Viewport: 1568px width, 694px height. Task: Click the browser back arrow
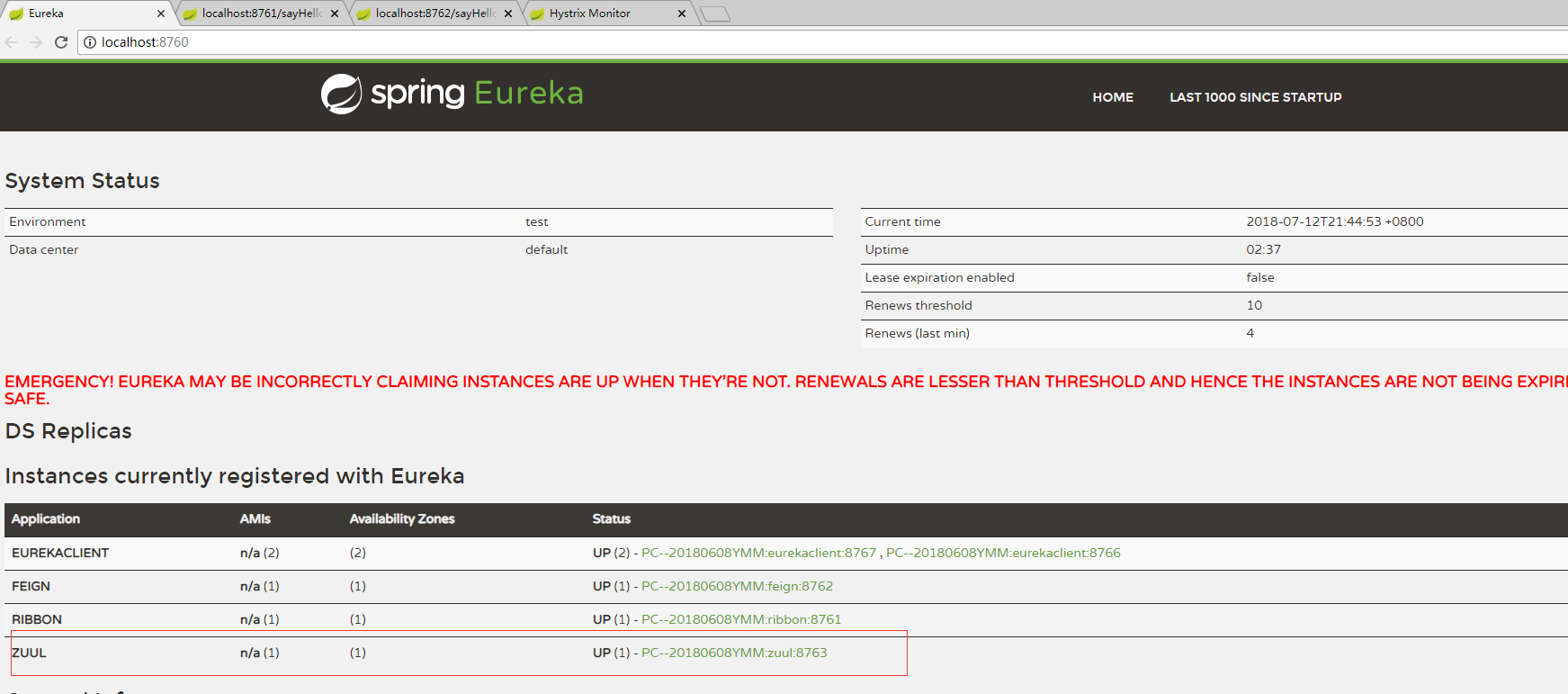click(12, 42)
